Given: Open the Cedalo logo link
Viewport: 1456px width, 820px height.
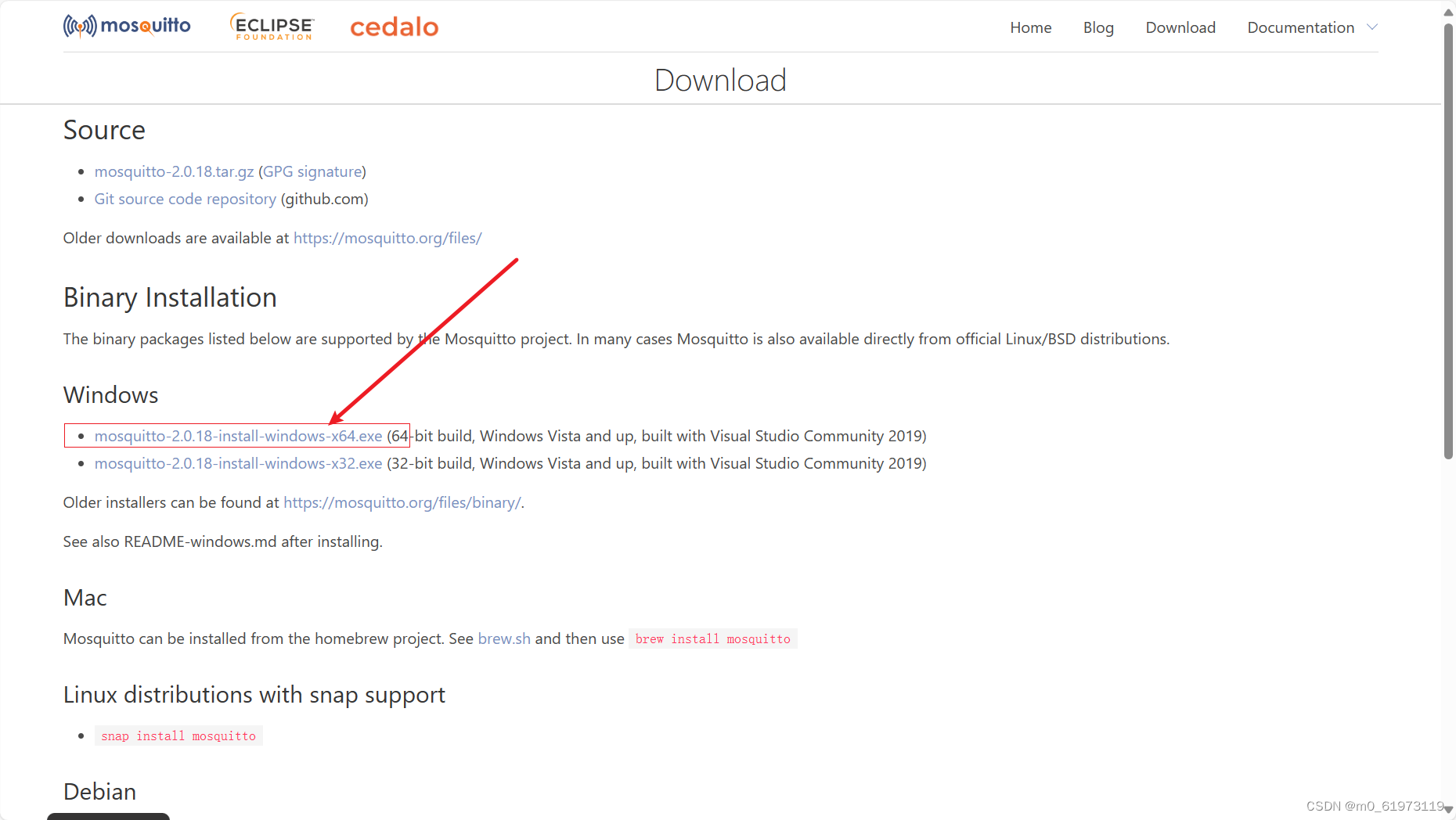Looking at the screenshot, I should click(394, 27).
